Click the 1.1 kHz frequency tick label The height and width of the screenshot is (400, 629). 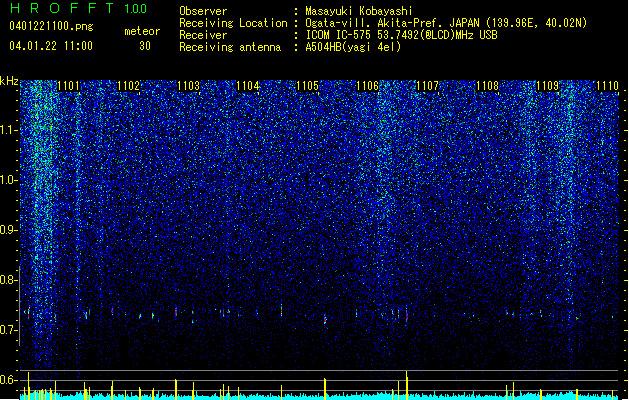9,130
